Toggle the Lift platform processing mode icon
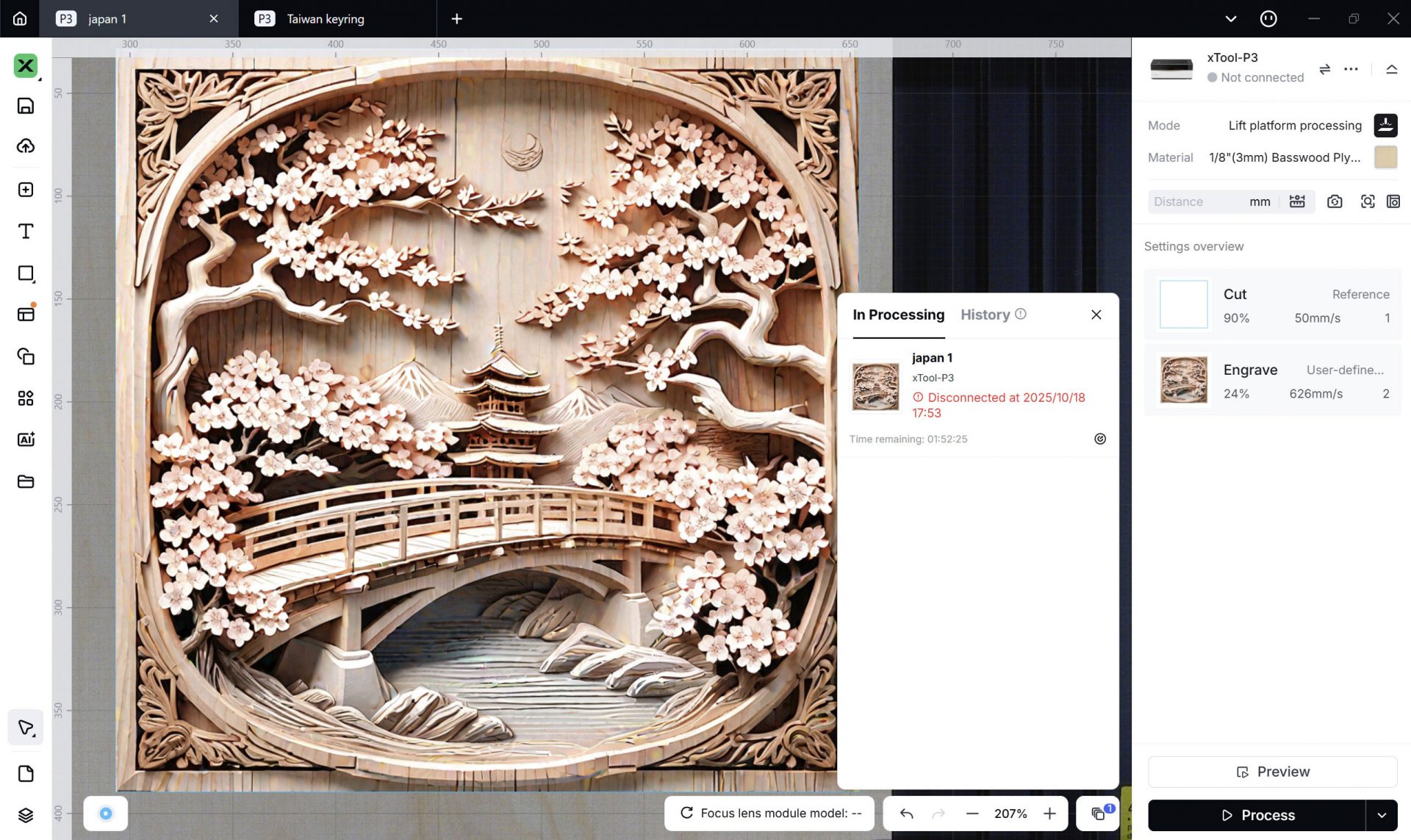The width and height of the screenshot is (1411, 840). [1385, 125]
